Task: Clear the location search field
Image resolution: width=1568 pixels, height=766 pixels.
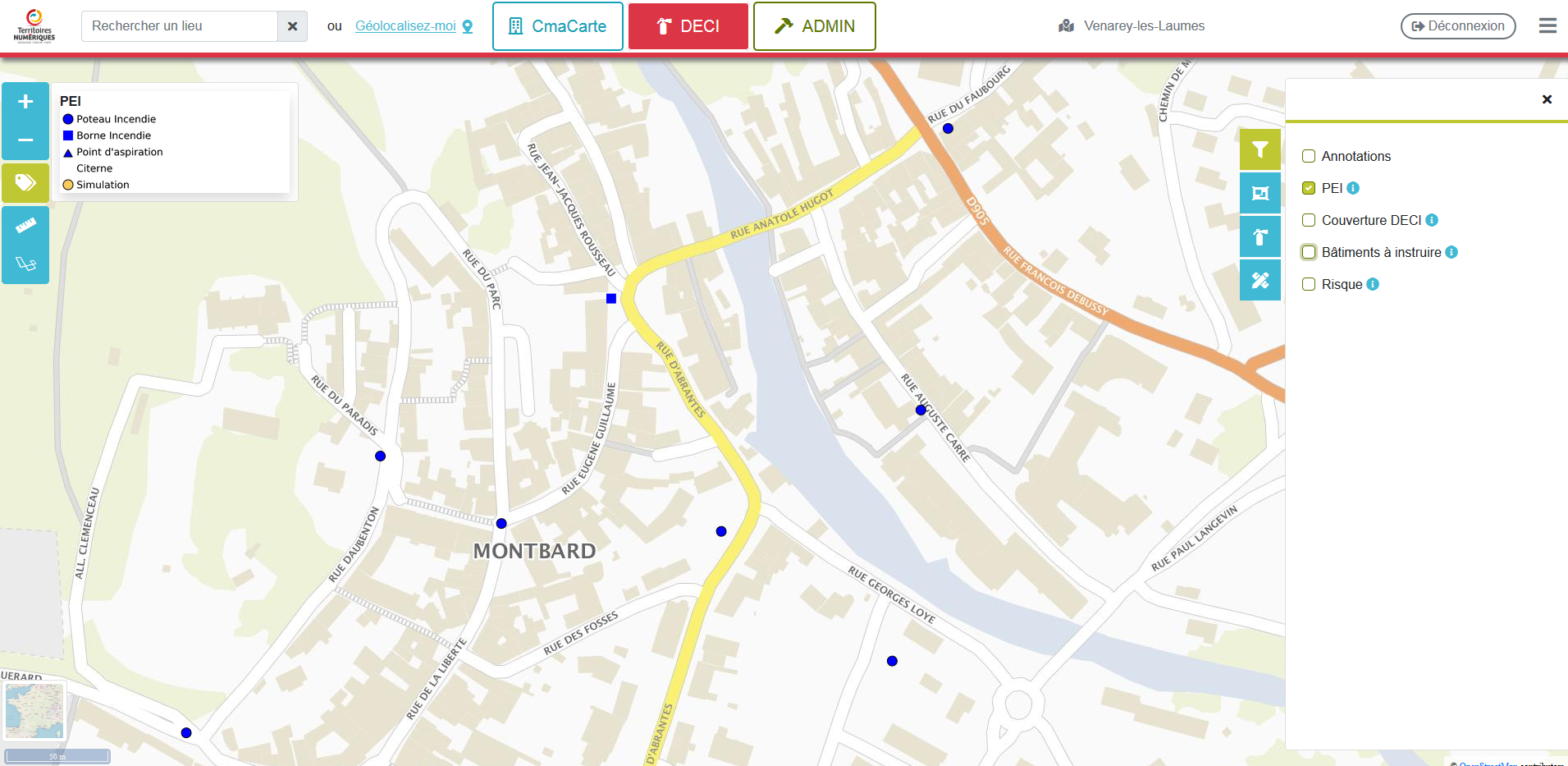Action: [292, 26]
